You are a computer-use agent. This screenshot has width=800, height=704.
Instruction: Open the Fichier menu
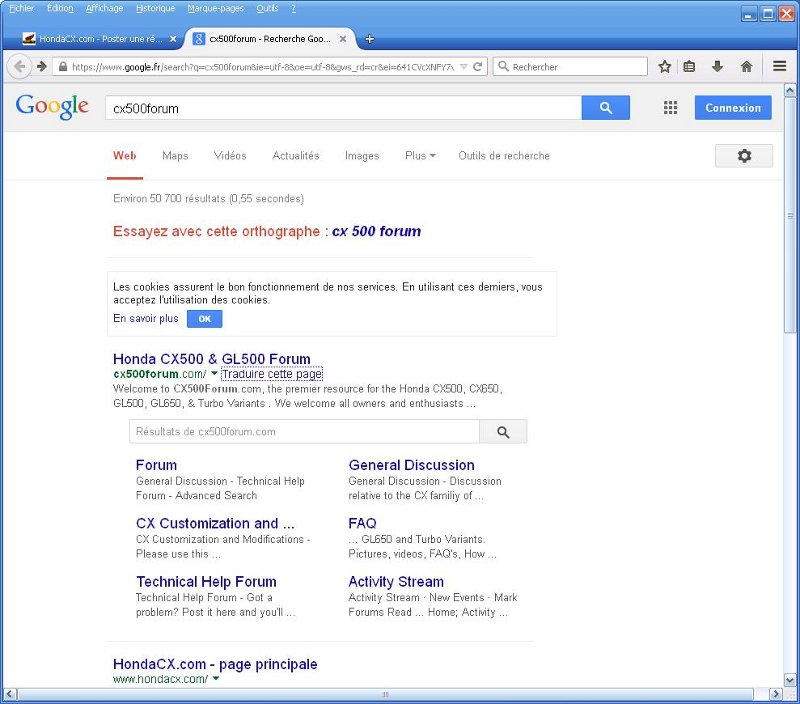[x=21, y=8]
